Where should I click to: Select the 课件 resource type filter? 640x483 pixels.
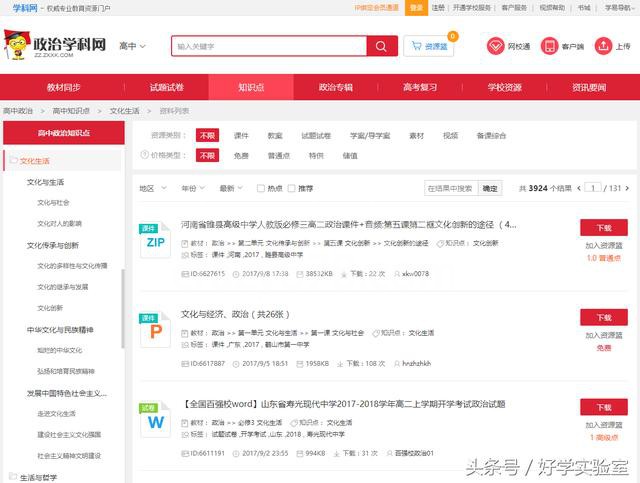241,135
